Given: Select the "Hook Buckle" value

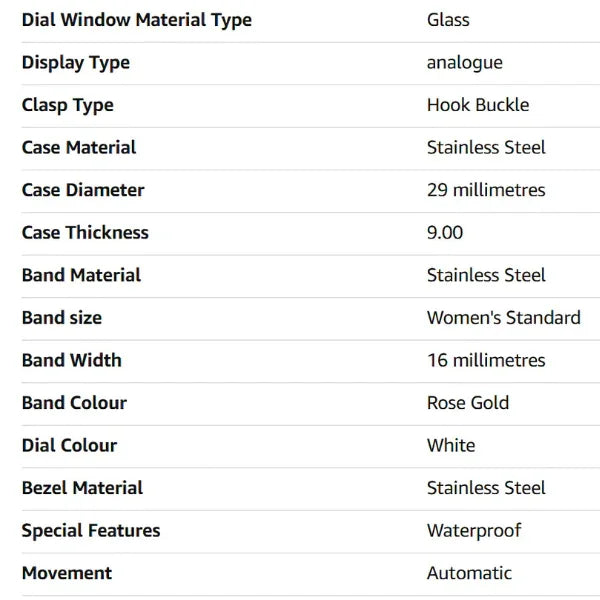Looking at the screenshot, I should click(478, 105).
